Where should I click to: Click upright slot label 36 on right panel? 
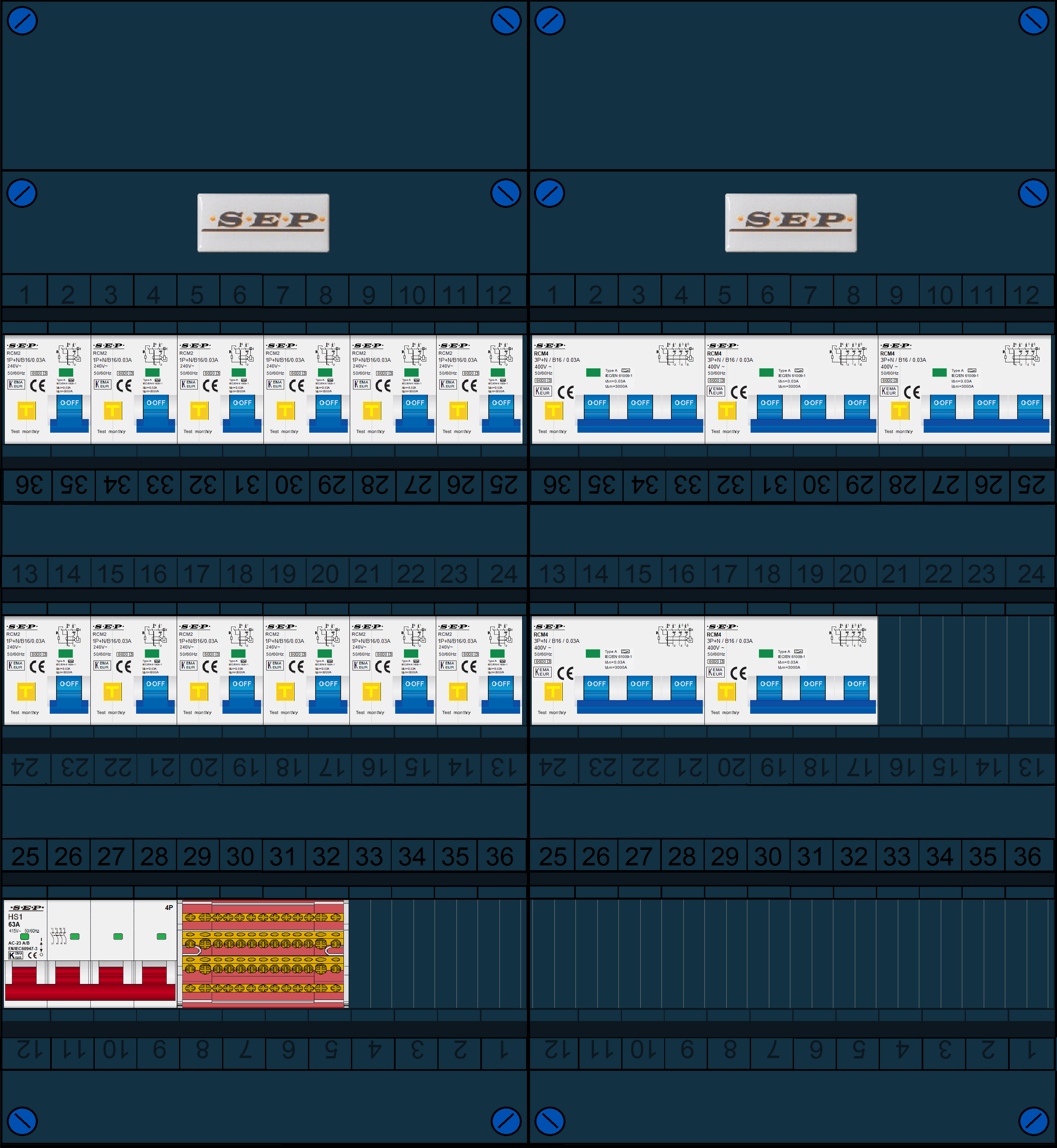[x=1027, y=856]
